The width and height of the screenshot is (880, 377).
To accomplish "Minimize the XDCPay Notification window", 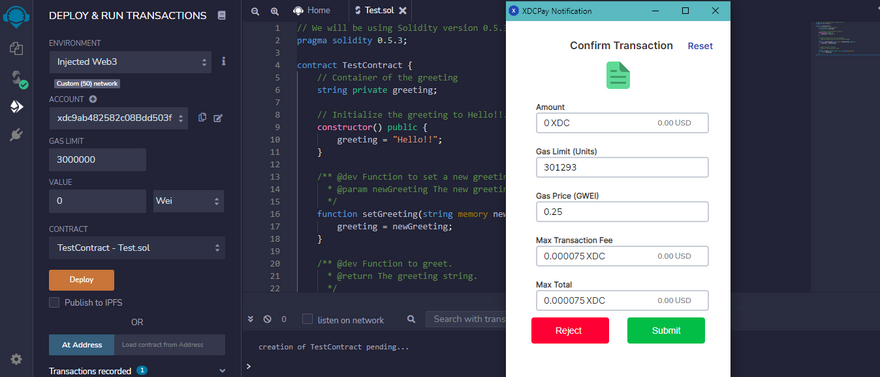I will (x=656, y=11).
